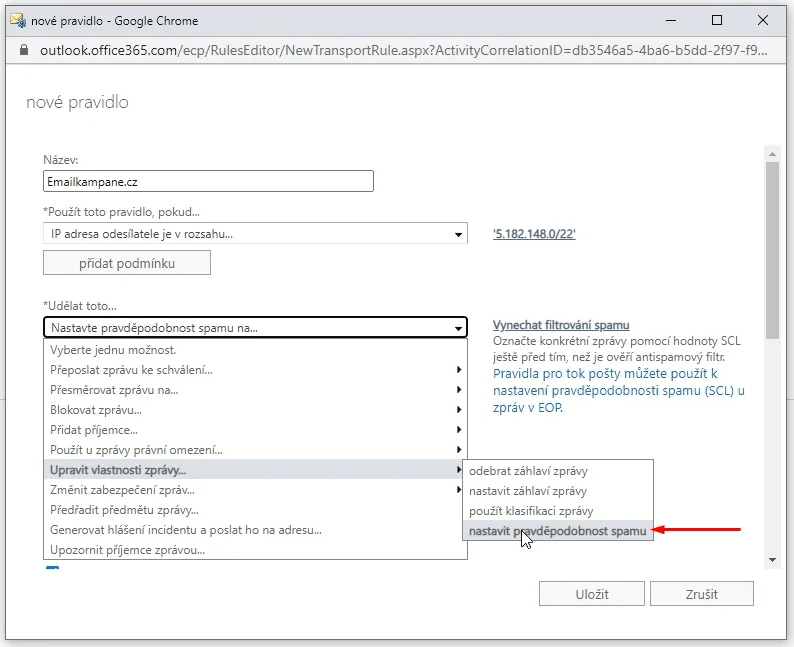The height and width of the screenshot is (647, 794).
Task: Click the arrow next to 'Přeposlat zprávu ke schválení...'
Action: (x=459, y=370)
